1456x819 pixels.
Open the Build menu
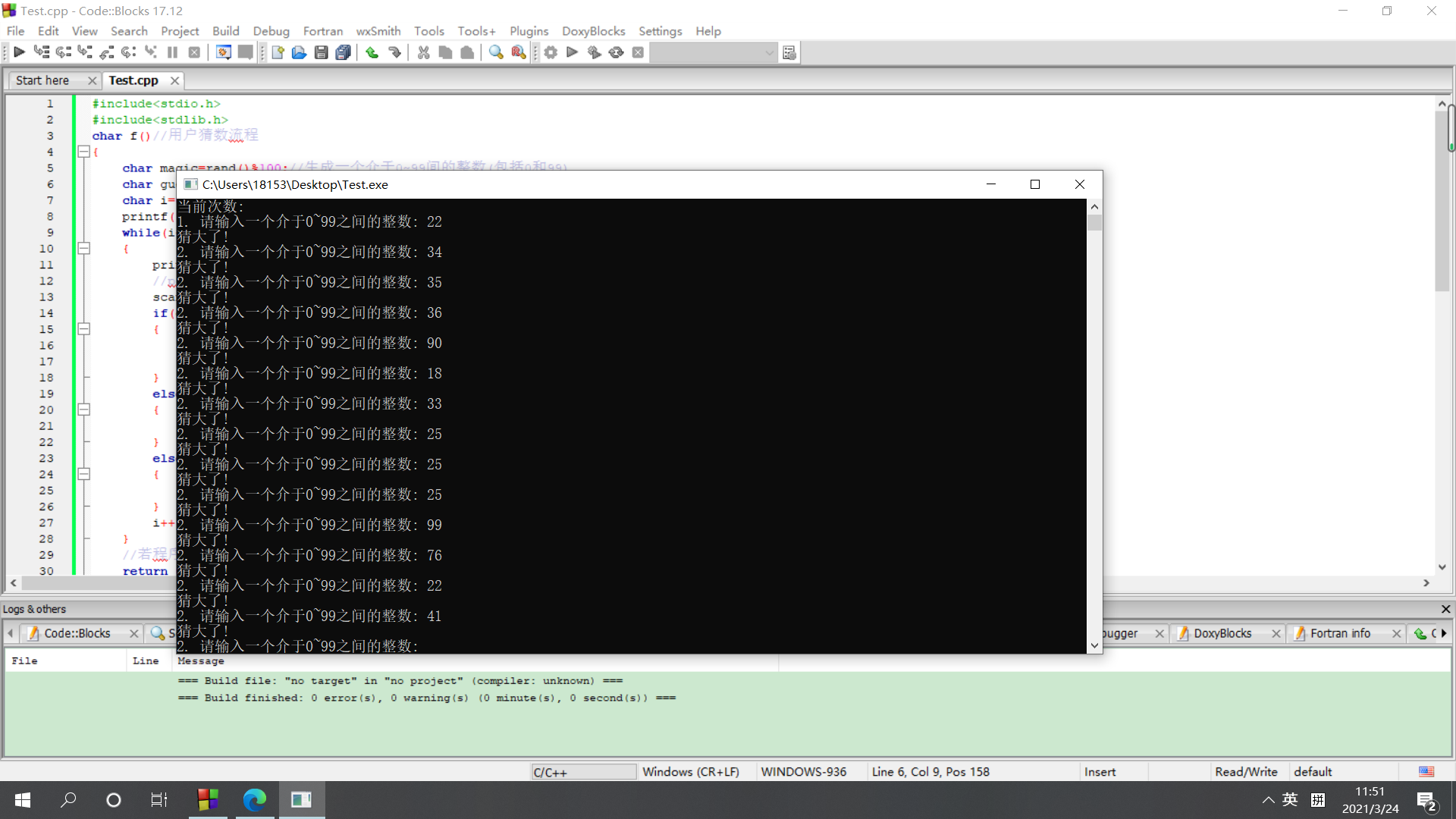(x=225, y=30)
